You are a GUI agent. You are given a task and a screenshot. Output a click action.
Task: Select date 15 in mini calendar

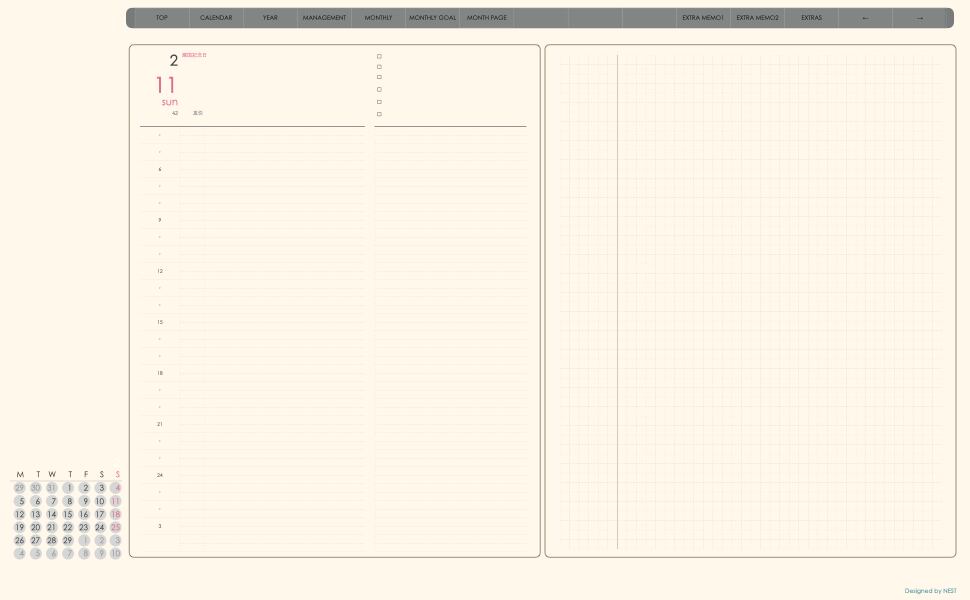pyautogui.click(x=68, y=515)
